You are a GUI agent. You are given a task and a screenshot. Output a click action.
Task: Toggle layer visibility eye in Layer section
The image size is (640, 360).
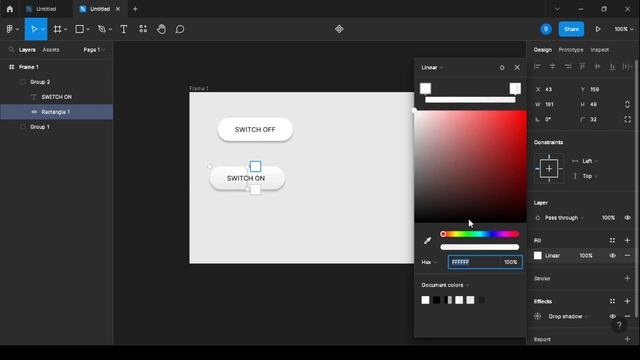tap(627, 218)
